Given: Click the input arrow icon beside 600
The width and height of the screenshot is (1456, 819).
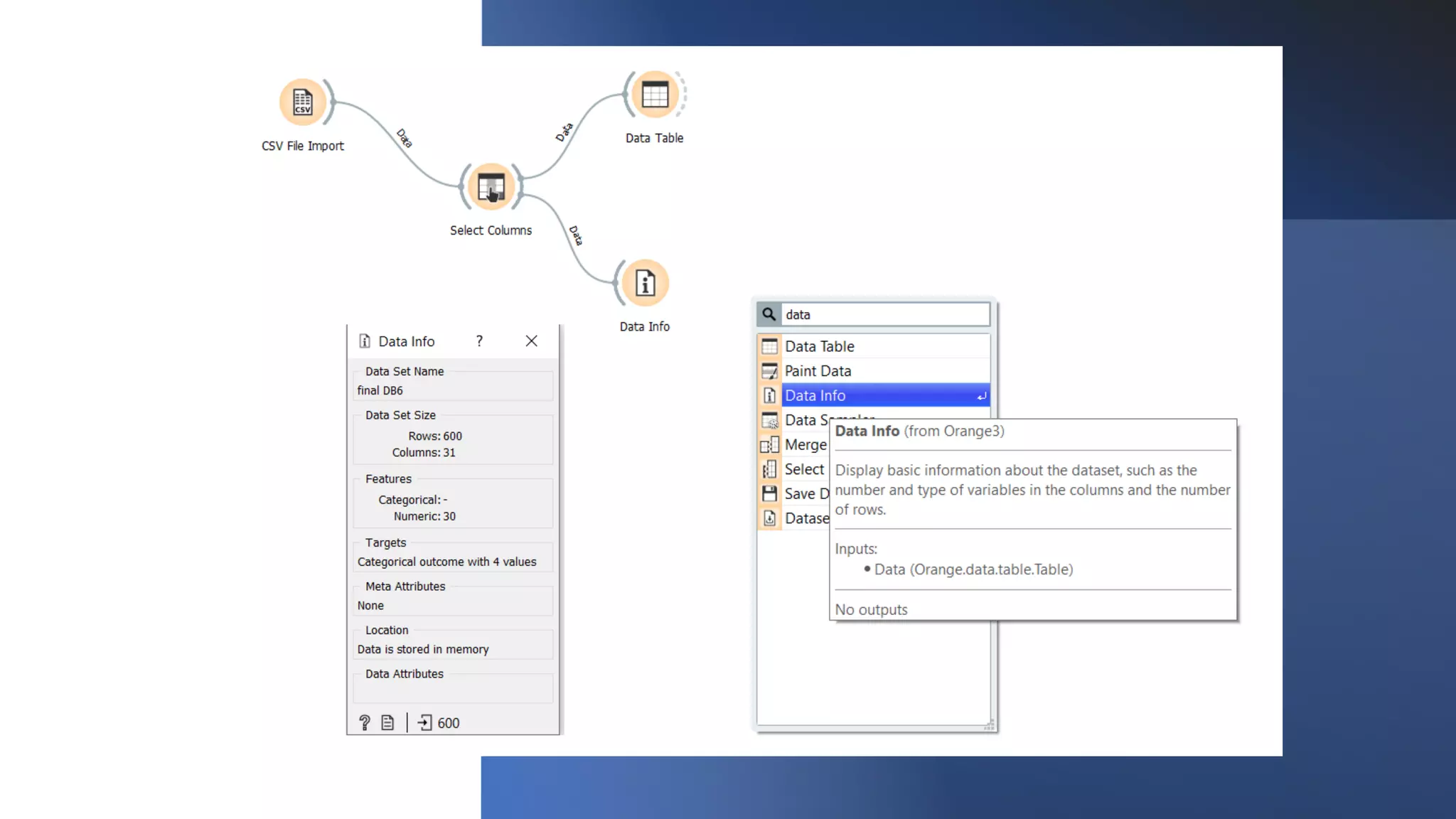Looking at the screenshot, I should tap(424, 722).
